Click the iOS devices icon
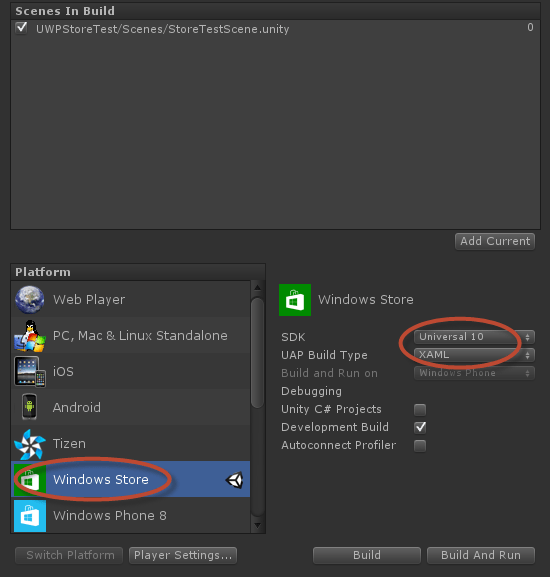The height and width of the screenshot is (577, 550). pos(30,372)
